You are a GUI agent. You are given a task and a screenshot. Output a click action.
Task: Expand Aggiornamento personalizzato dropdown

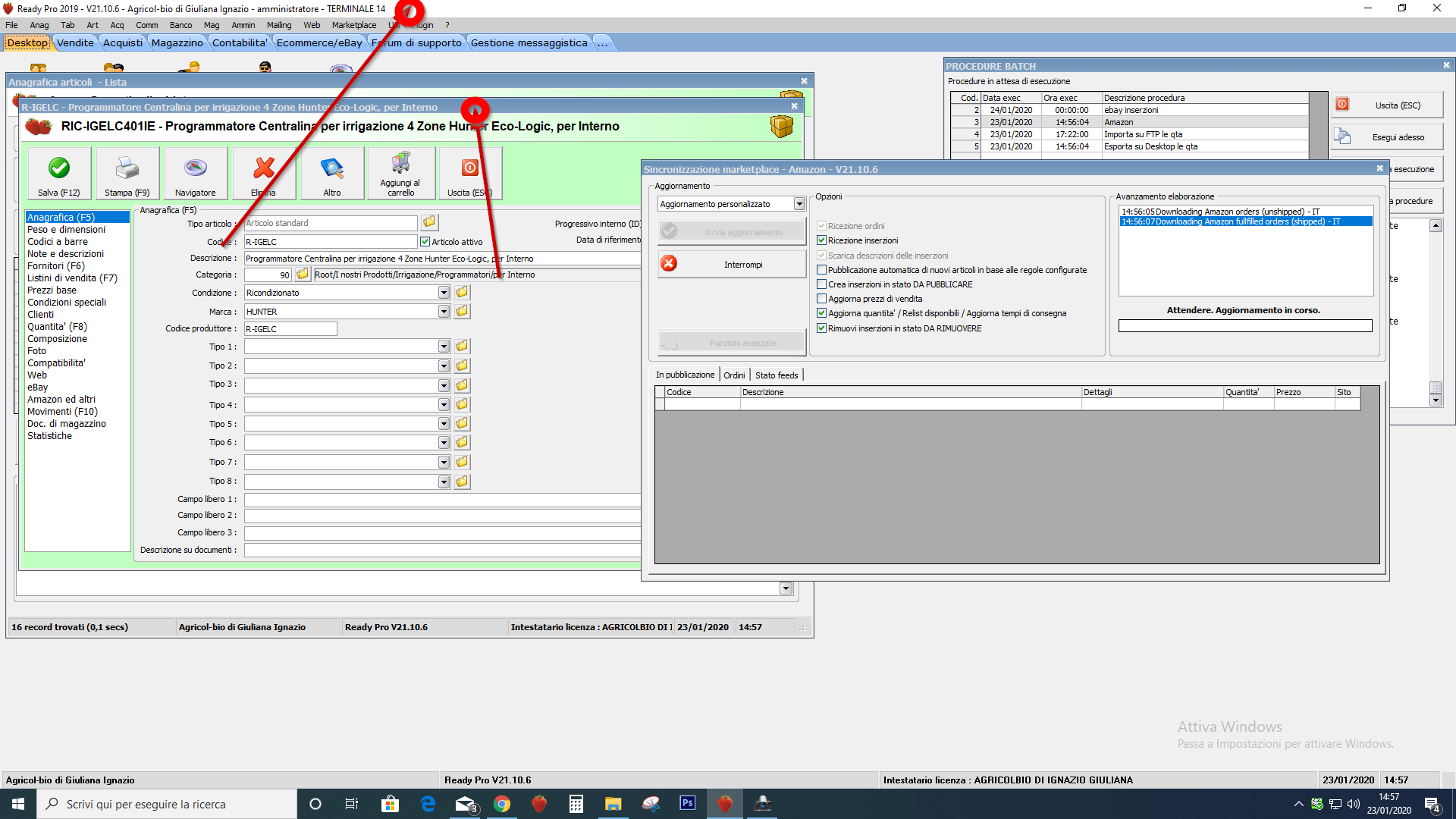pyautogui.click(x=799, y=204)
